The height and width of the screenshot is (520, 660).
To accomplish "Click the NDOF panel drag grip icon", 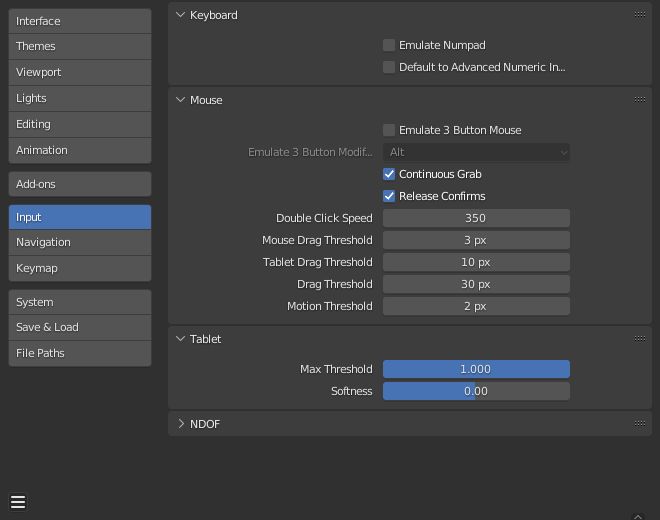I will coord(639,424).
